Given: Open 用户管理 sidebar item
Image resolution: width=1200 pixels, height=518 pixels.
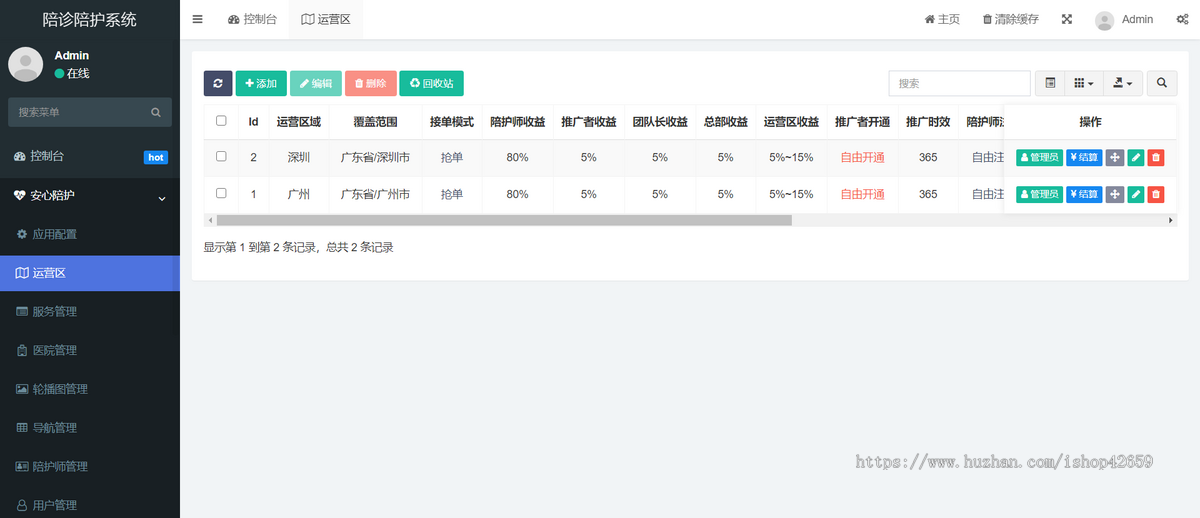Looking at the screenshot, I should click(90, 505).
